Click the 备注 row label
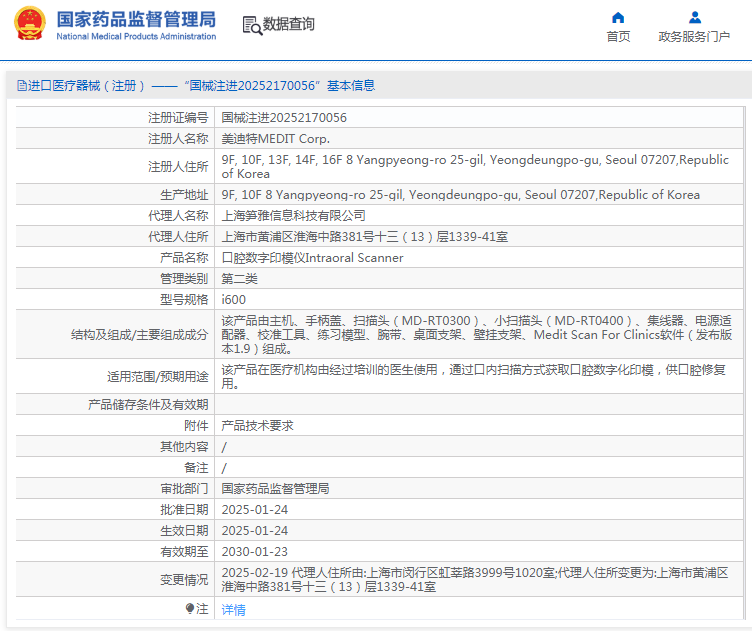The width and height of the screenshot is (752, 631). (x=196, y=468)
